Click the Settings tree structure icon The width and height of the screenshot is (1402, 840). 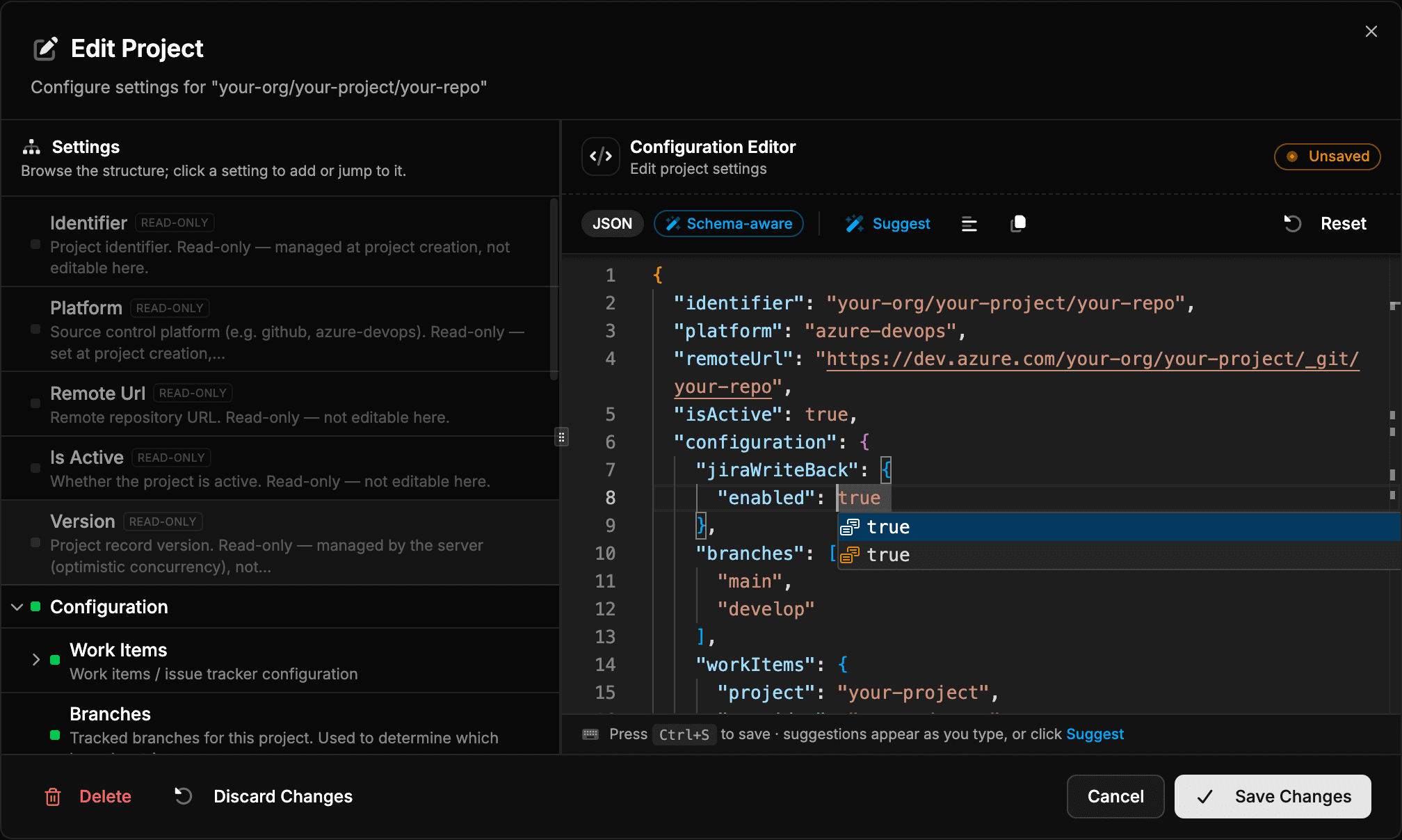click(31, 147)
